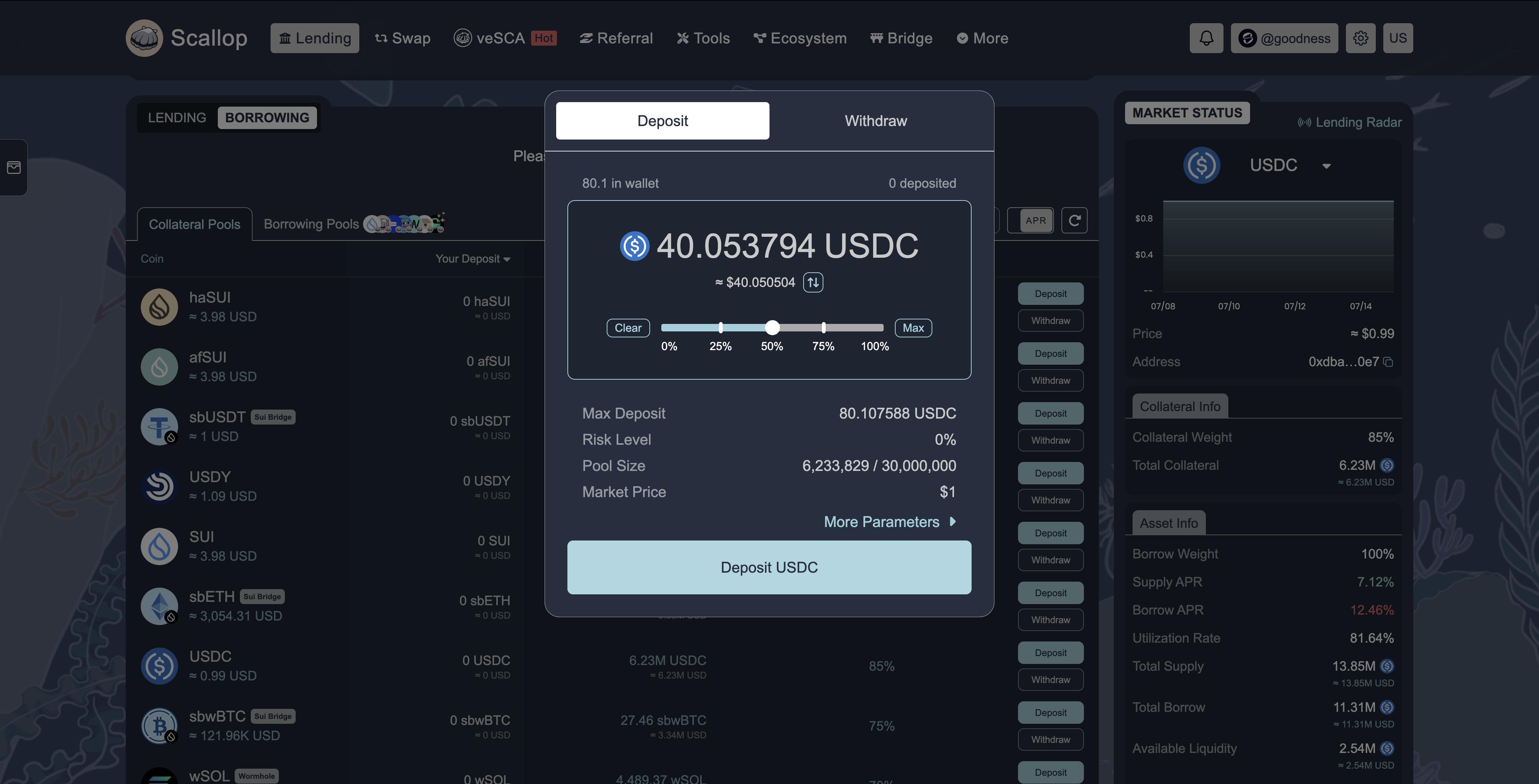
Task: Click the 40.053794 USDC amount field
Action: pyautogui.click(x=787, y=246)
